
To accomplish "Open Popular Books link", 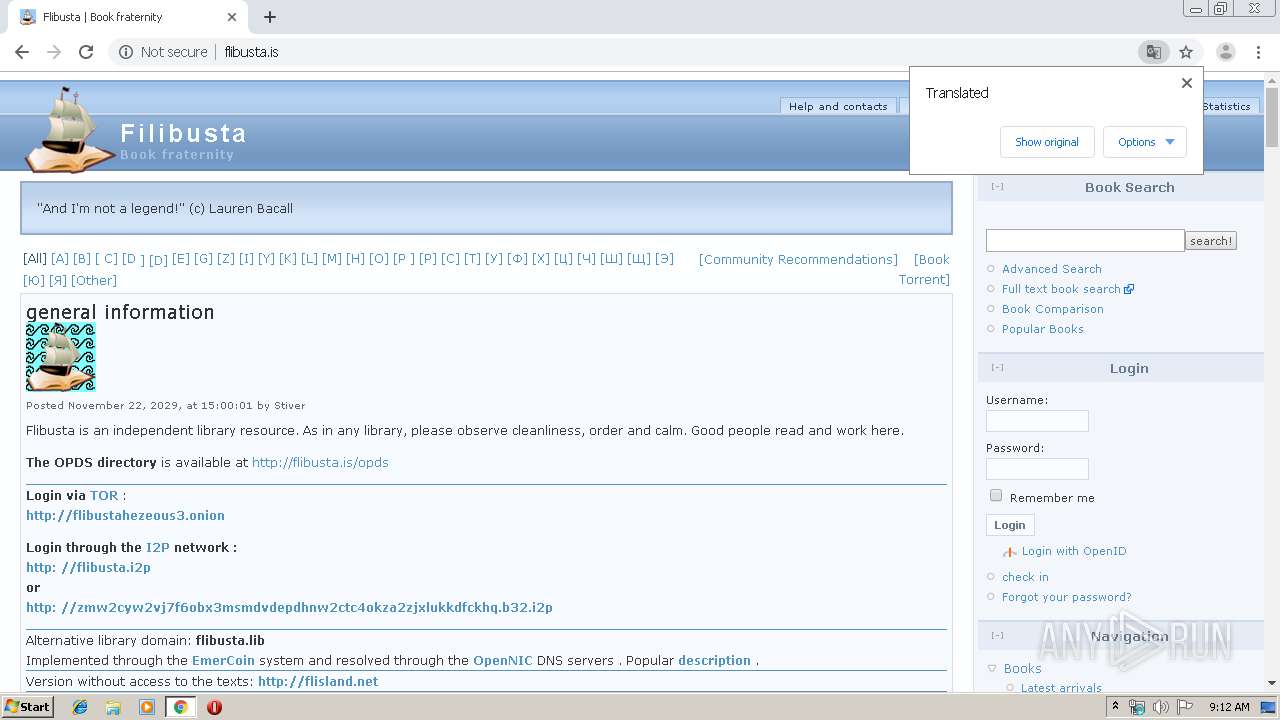I will pyautogui.click(x=1043, y=329).
